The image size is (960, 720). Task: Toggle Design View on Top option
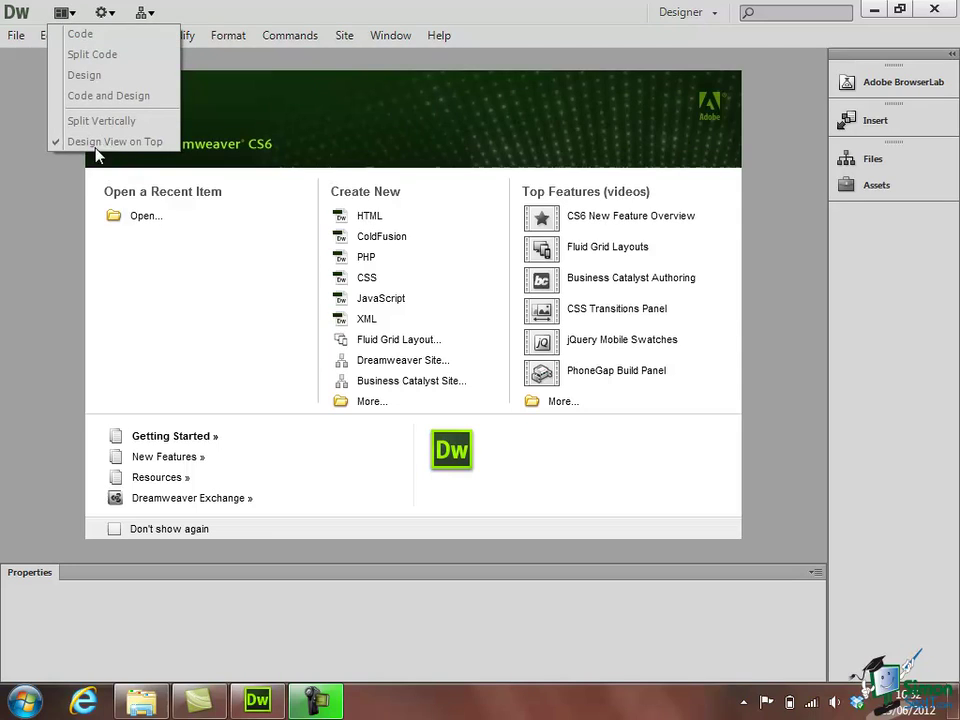114,141
